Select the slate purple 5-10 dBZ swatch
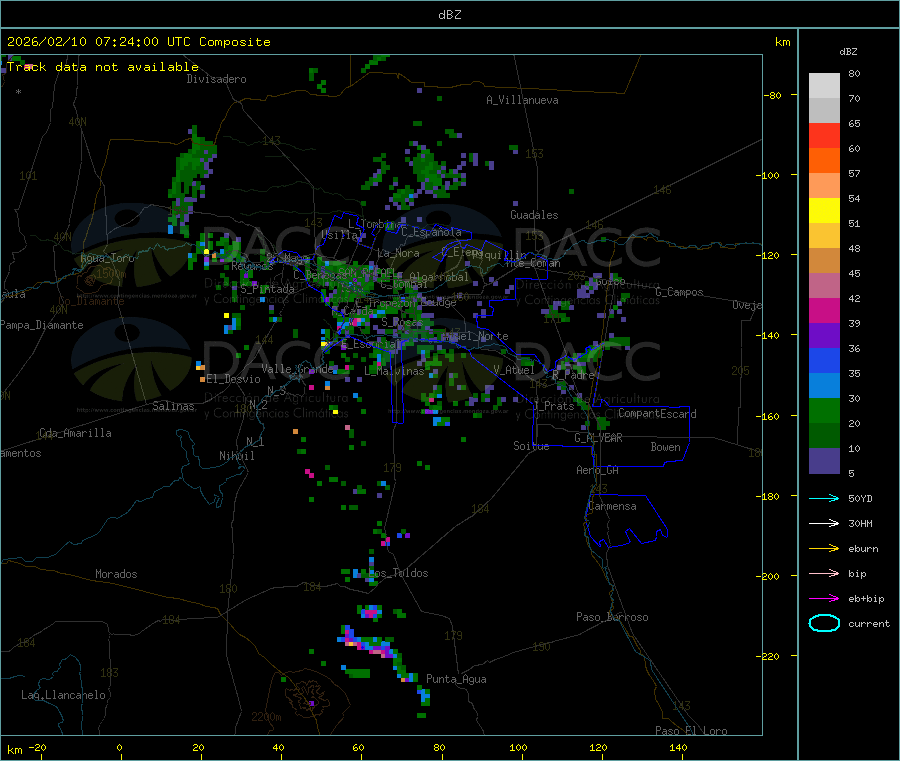 point(824,461)
